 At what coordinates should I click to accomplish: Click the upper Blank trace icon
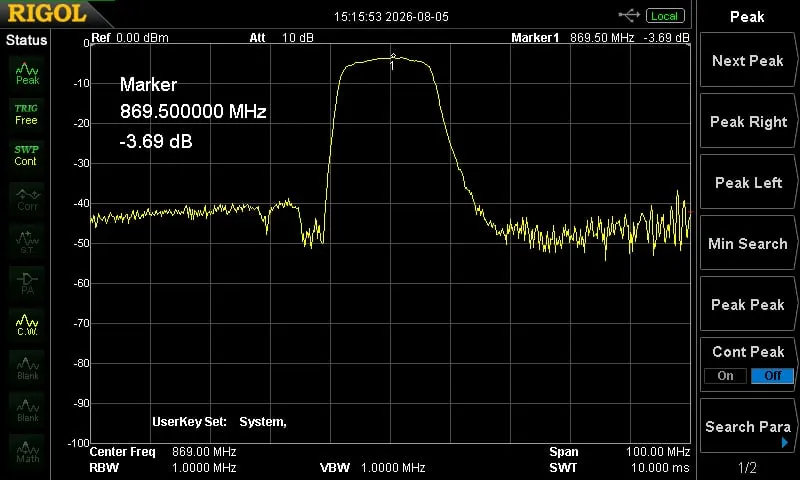tap(27, 368)
